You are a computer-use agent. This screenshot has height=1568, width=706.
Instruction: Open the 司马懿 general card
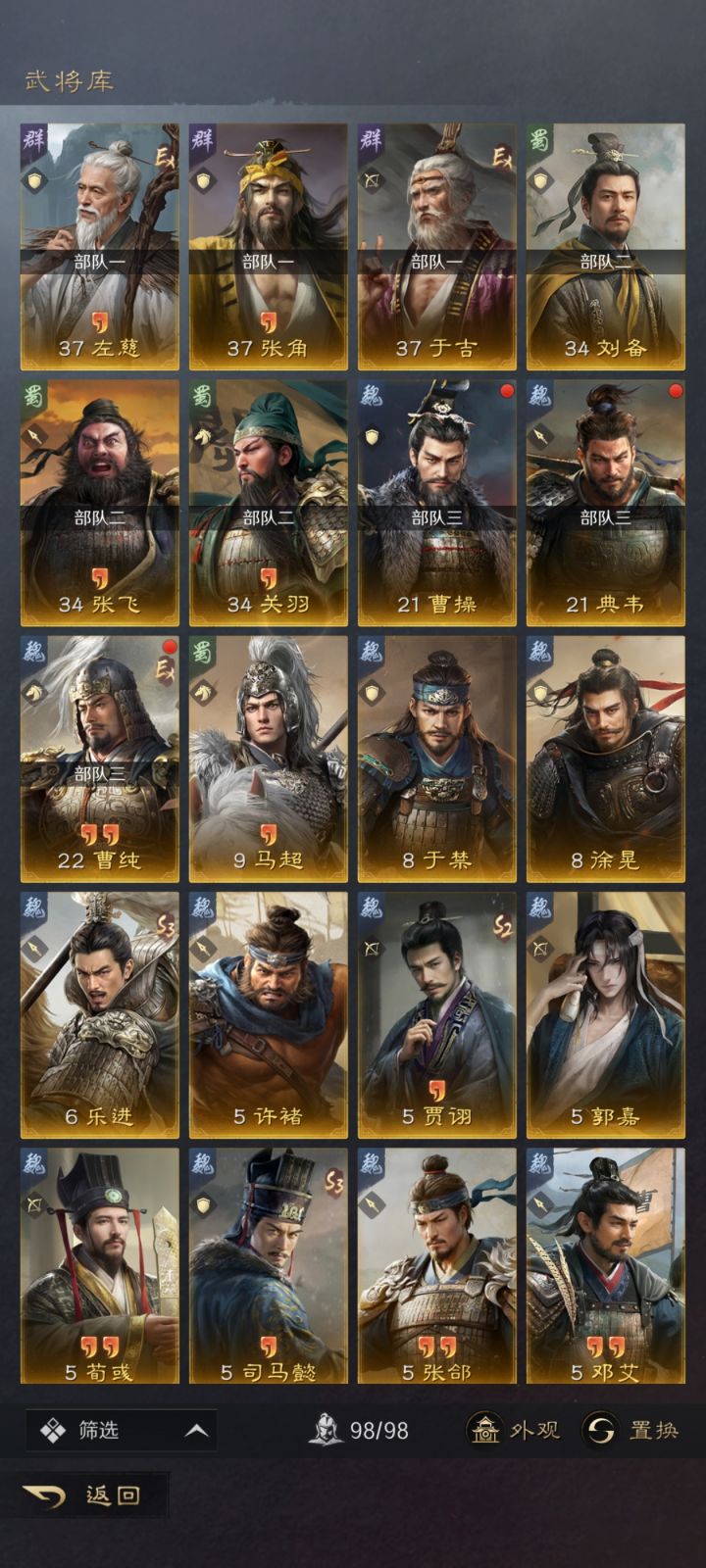[268, 1266]
